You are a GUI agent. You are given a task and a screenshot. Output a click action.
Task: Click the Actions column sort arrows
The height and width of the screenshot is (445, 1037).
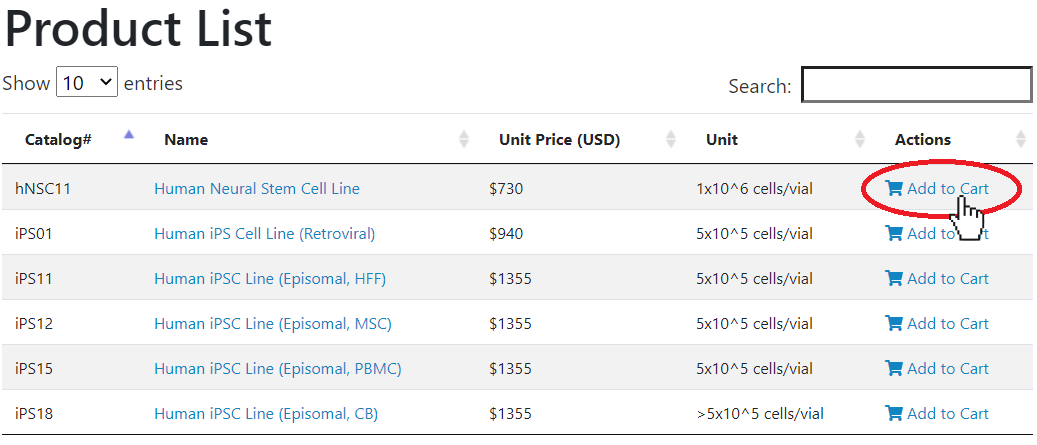[1021, 139]
